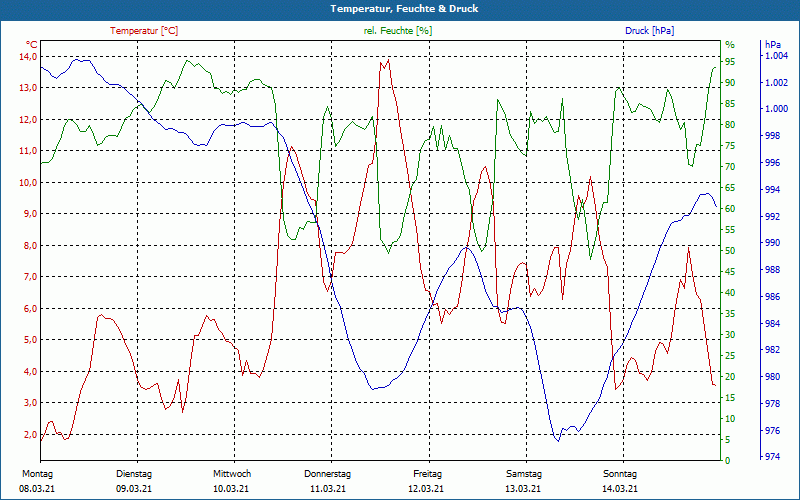Click the '982' pressure axis value

pos(772,350)
